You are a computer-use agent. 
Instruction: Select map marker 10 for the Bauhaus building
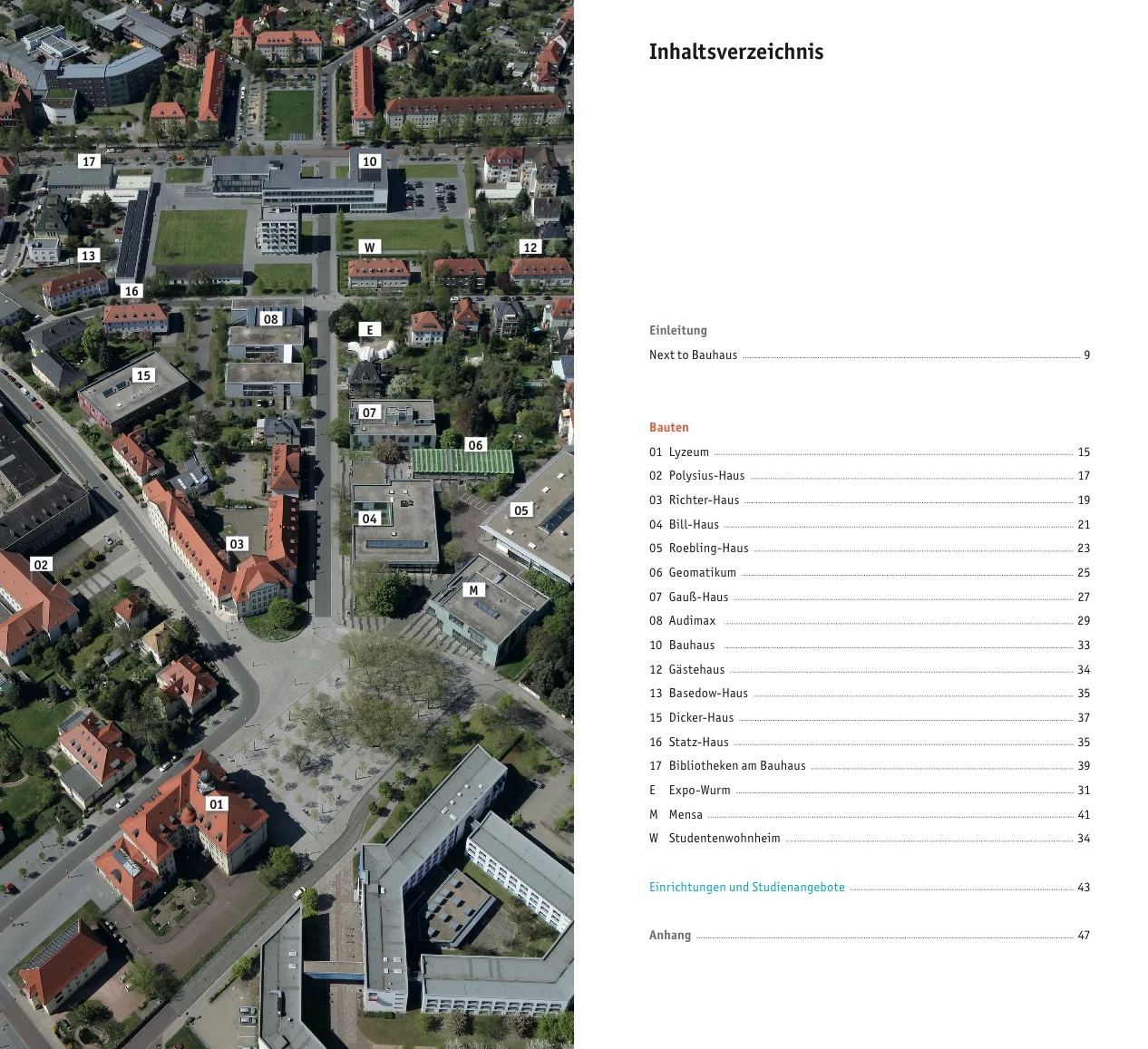(369, 160)
